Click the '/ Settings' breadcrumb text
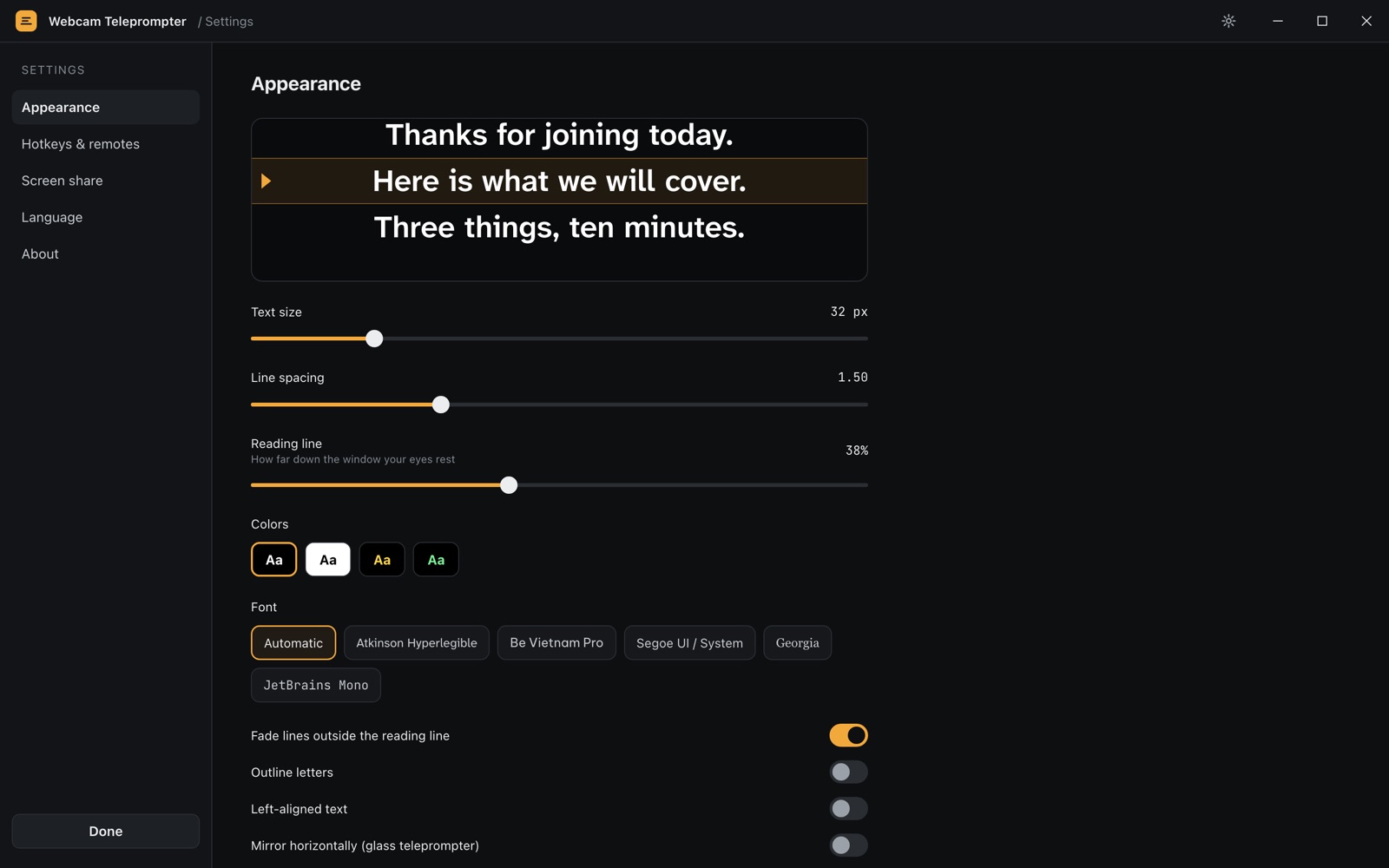The image size is (1389, 868). click(x=226, y=21)
